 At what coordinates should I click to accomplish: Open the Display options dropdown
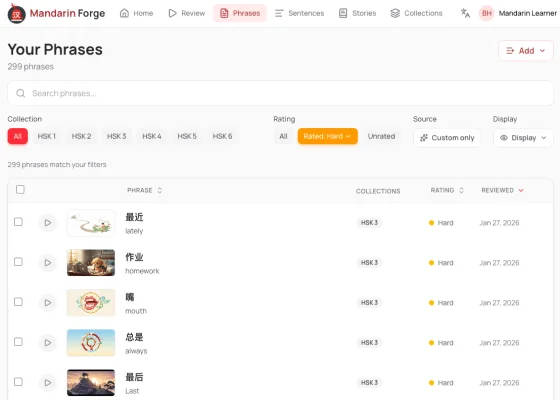(x=523, y=138)
